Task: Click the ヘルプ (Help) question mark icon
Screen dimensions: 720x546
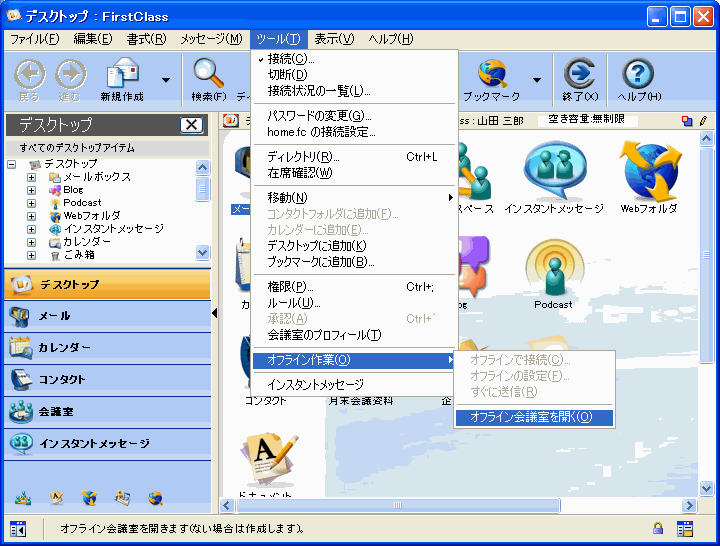Action: click(638, 74)
